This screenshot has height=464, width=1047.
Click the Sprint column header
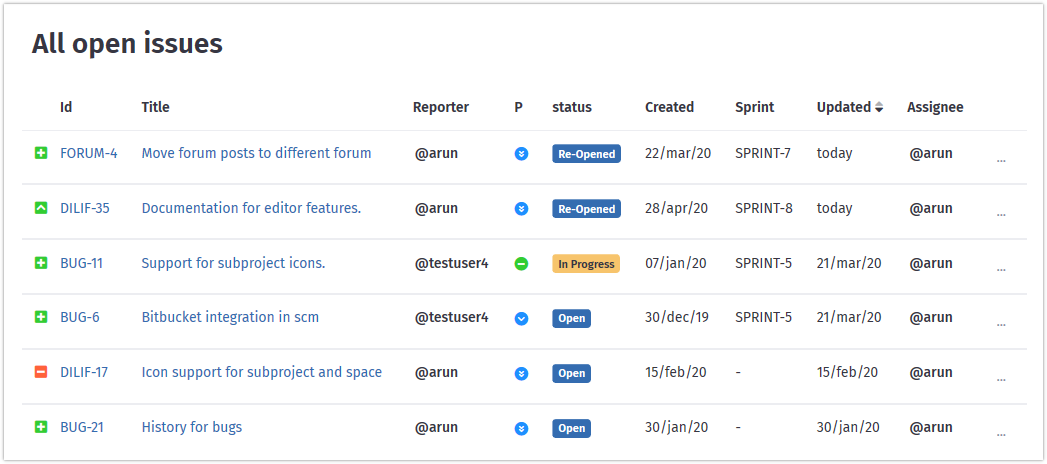click(x=754, y=107)
